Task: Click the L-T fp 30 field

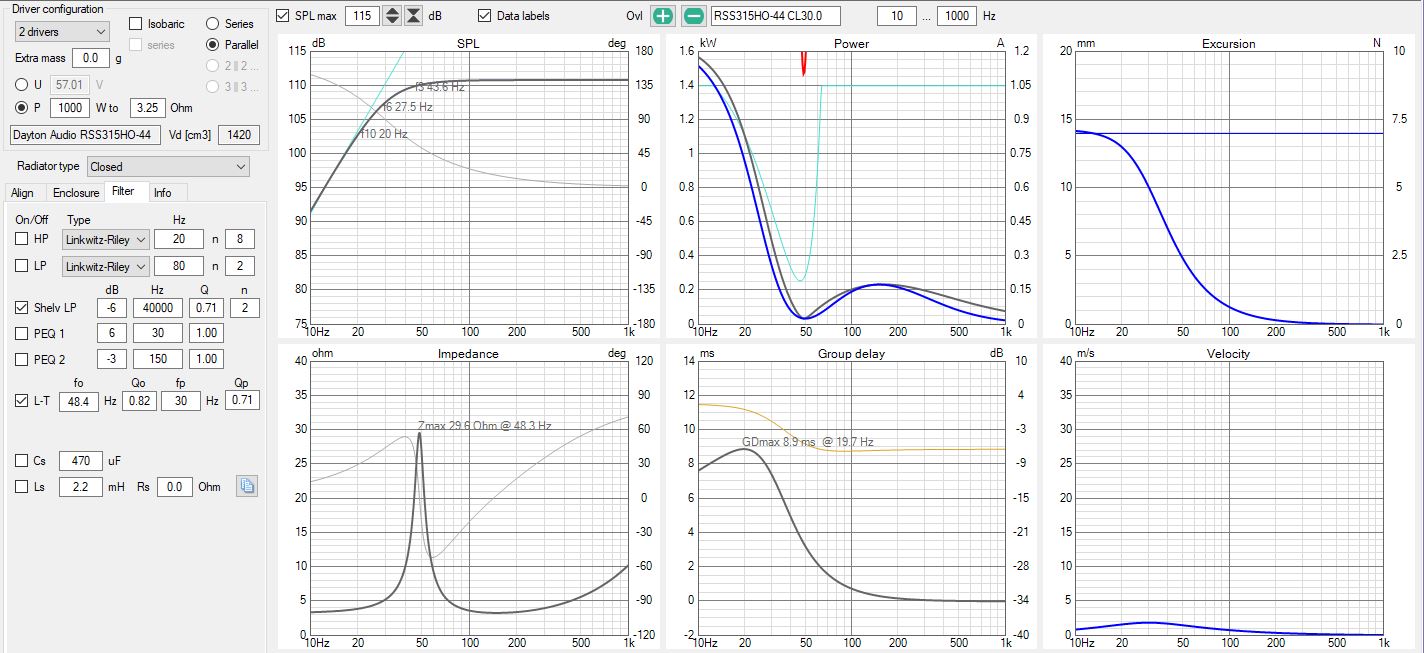Action: point(179,401)
